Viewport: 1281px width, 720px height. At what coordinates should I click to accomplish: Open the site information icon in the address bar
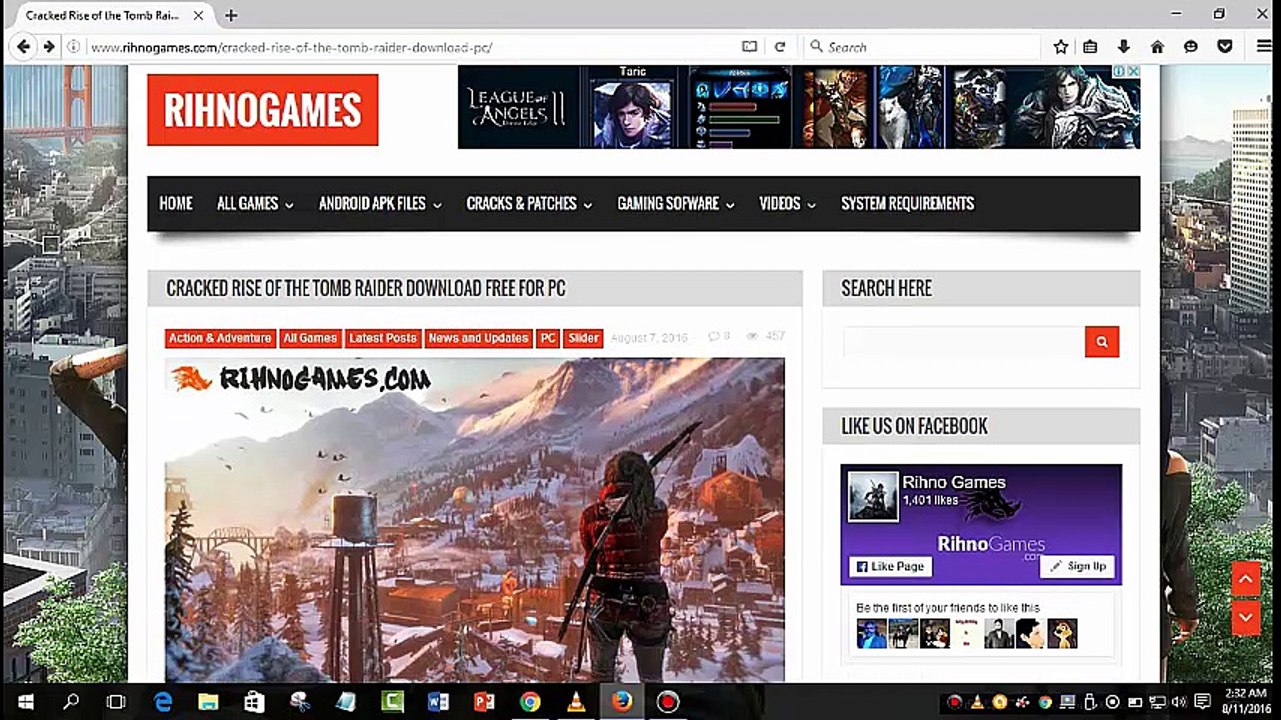coord(74,47)
